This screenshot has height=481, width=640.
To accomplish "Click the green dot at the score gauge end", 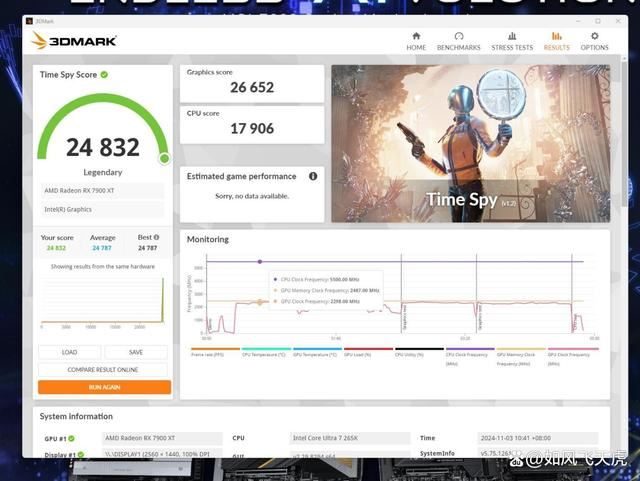I will (164, 158).
